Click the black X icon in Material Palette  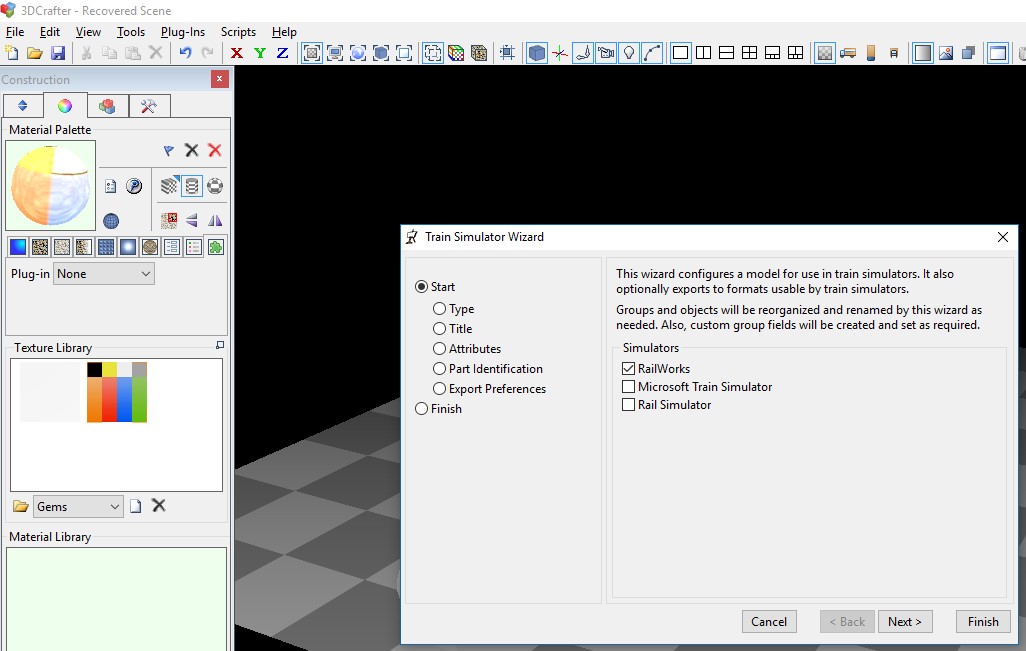pos(191,150)
